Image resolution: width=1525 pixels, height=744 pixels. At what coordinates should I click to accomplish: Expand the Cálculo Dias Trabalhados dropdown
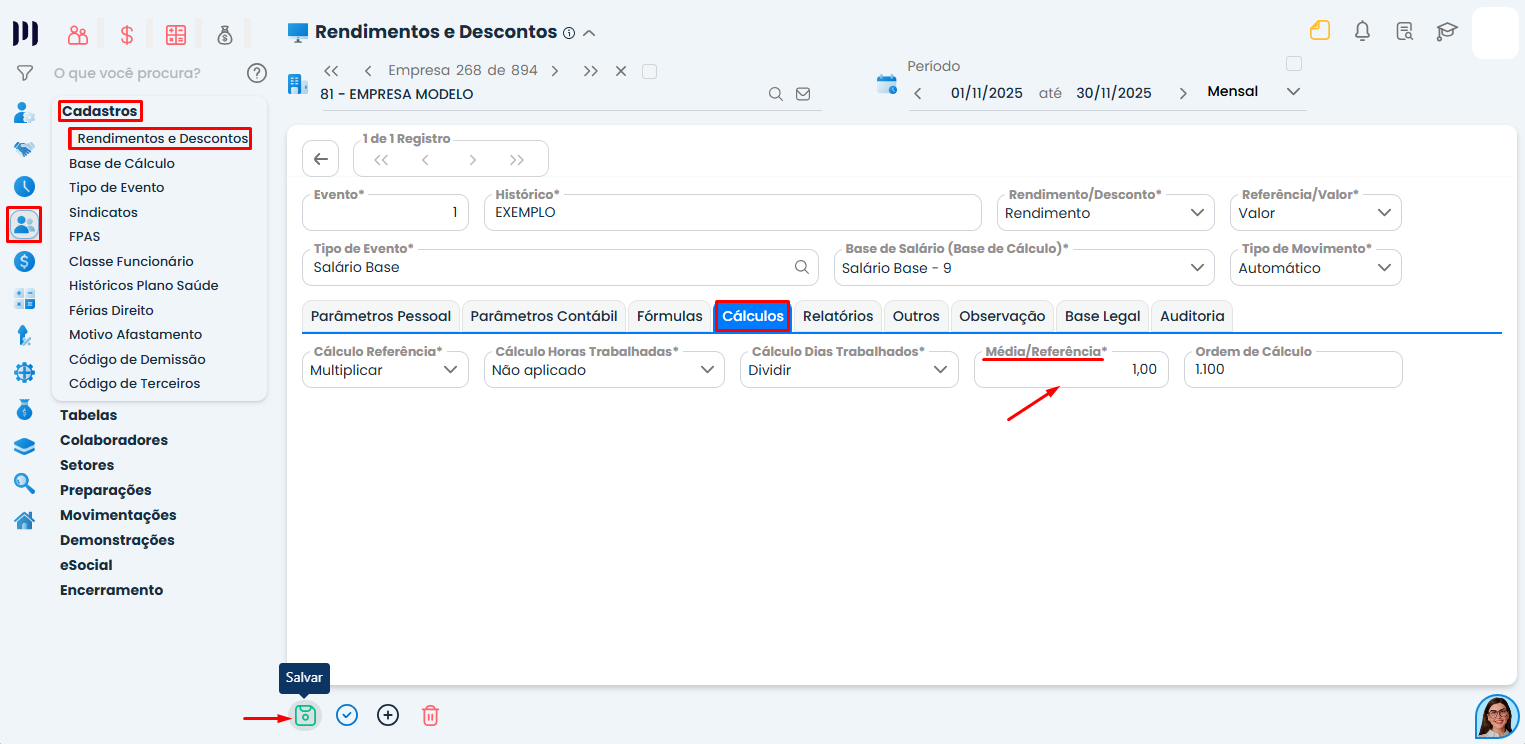pyautogui.click(x=845, y=370)
